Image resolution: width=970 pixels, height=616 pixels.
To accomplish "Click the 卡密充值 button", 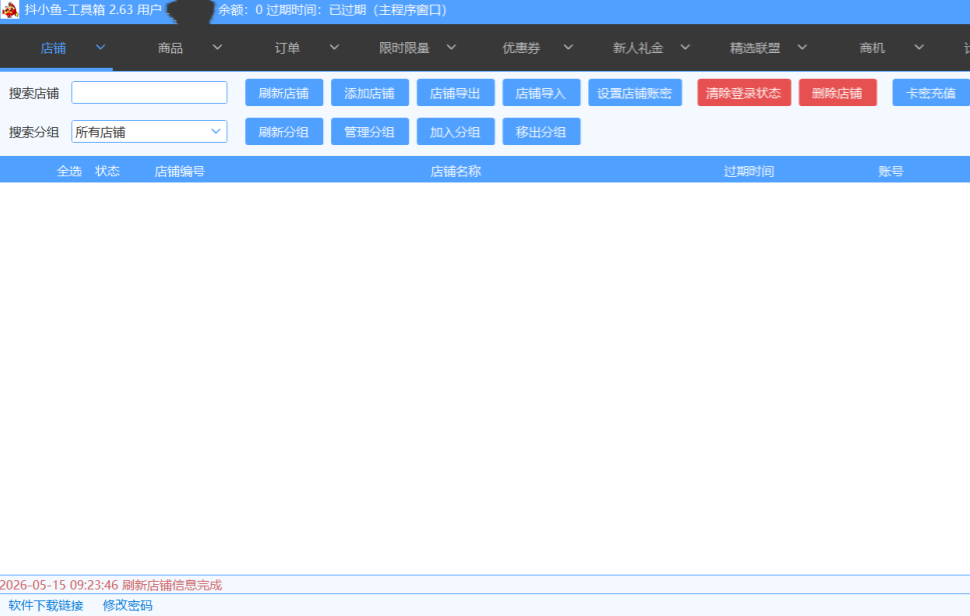I will pyautogui.click(x=931, y=93).
